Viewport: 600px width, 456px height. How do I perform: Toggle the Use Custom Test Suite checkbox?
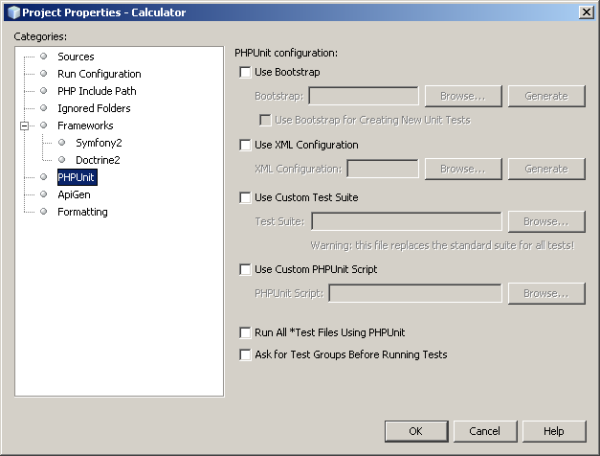(x=246, y=198)
